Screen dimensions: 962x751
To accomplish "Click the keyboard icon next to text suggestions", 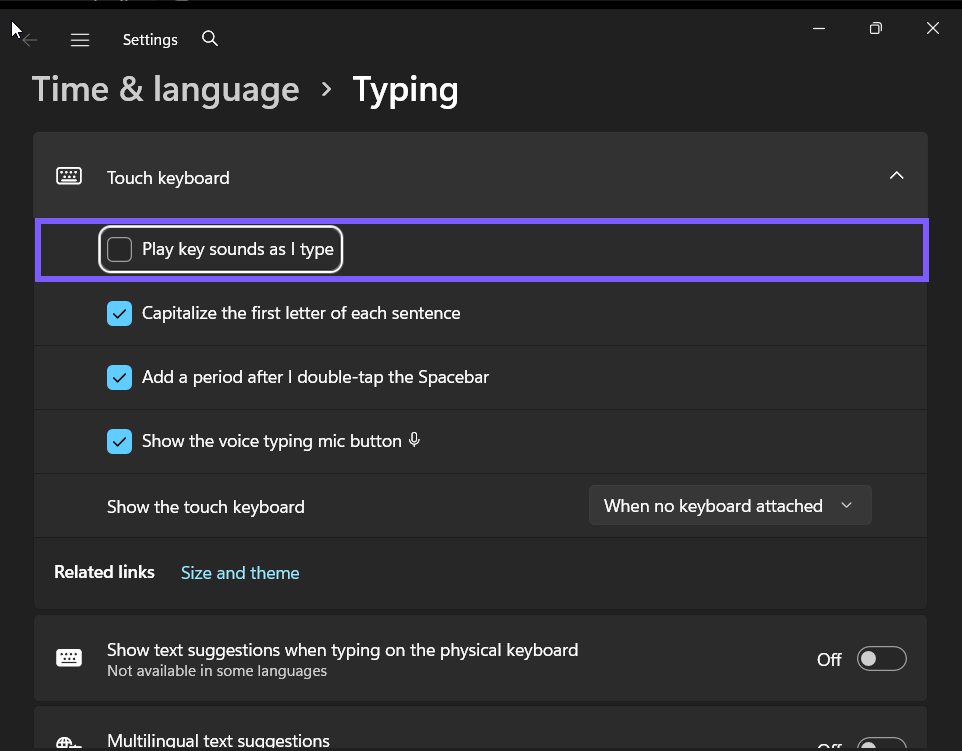I will pyautogui.click(x=69, y=658).
